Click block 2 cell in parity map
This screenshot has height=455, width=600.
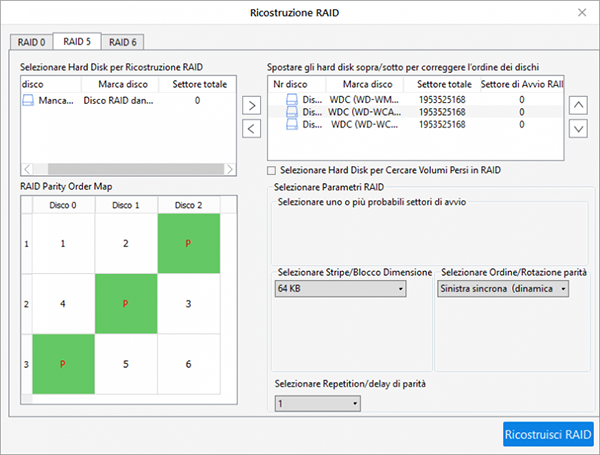tap(126, 243)
